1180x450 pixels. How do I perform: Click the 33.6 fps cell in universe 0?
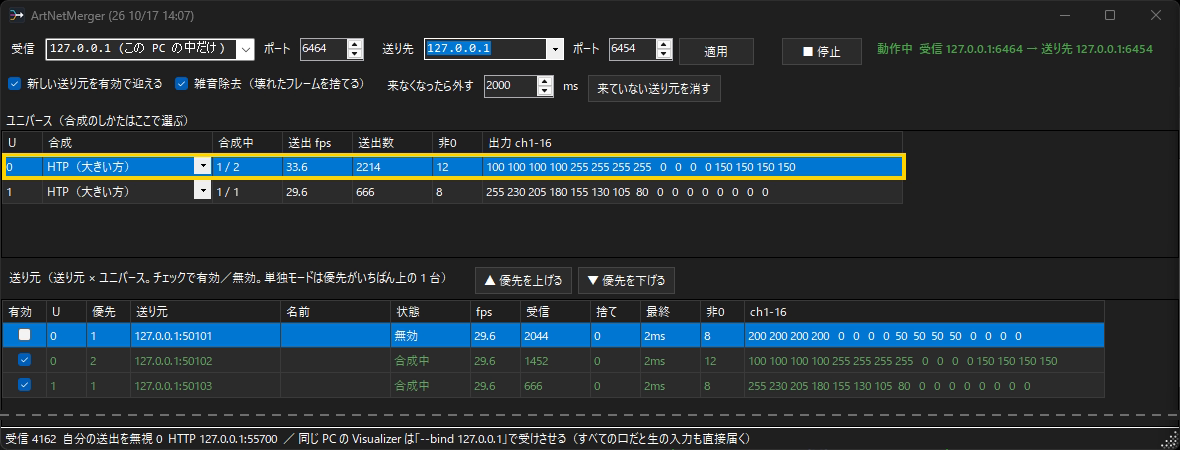[x=316, y=167]
